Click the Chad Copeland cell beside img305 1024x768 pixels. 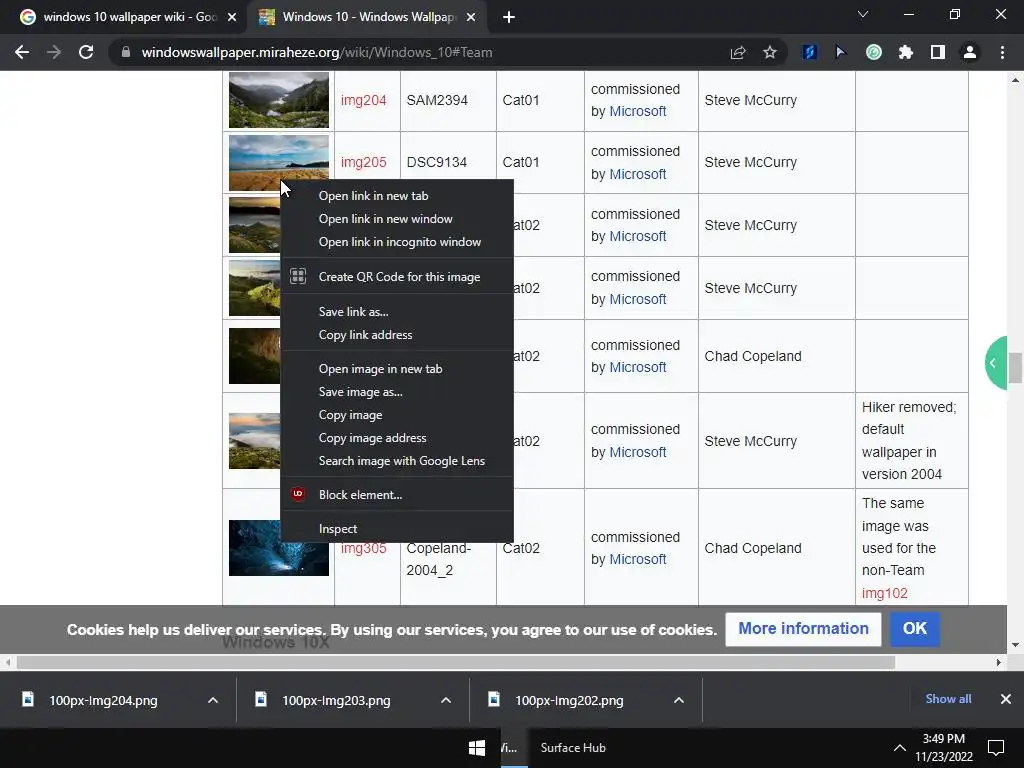click(776, 548)
